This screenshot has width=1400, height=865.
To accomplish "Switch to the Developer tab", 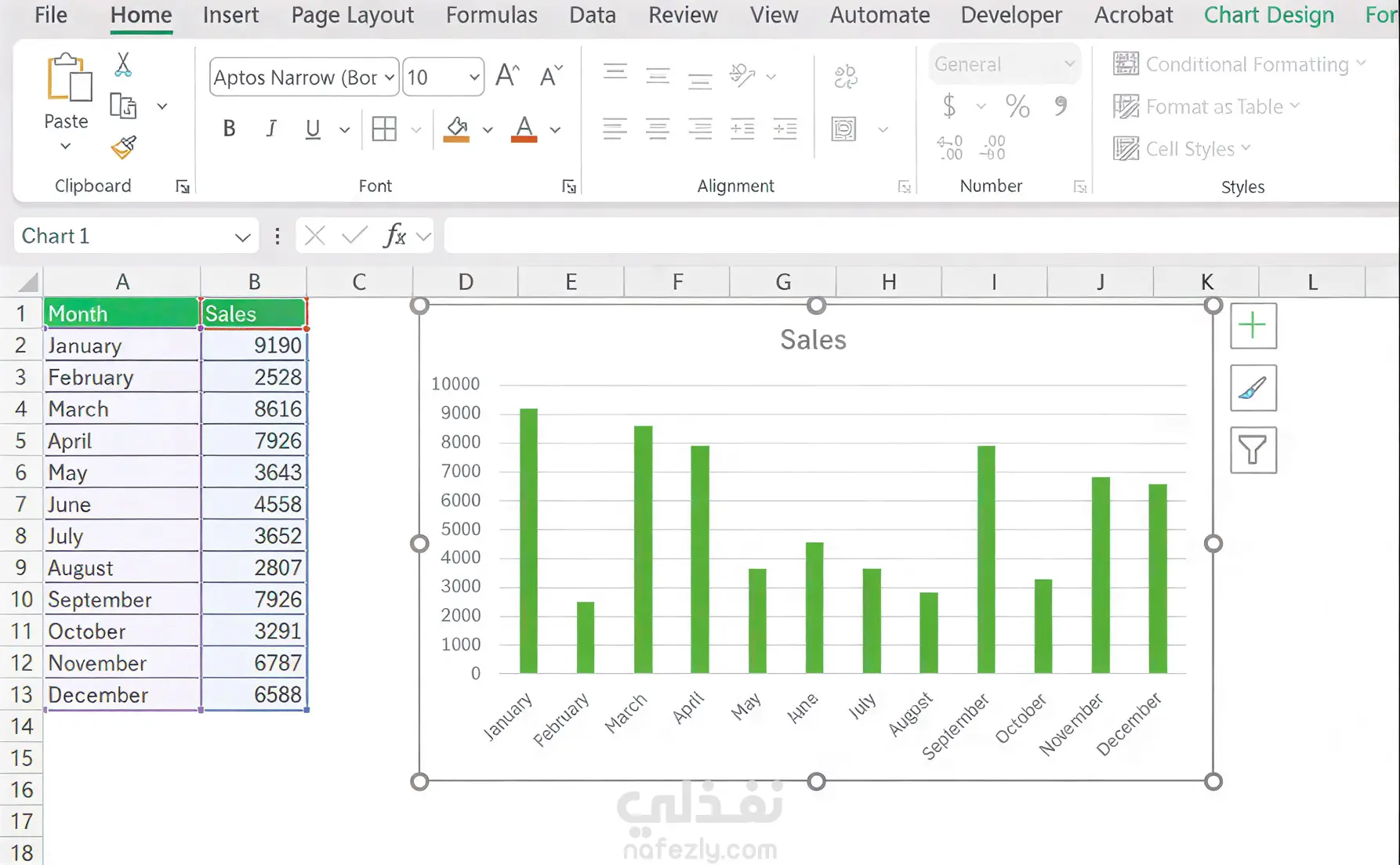I will tap(1011, 15).
